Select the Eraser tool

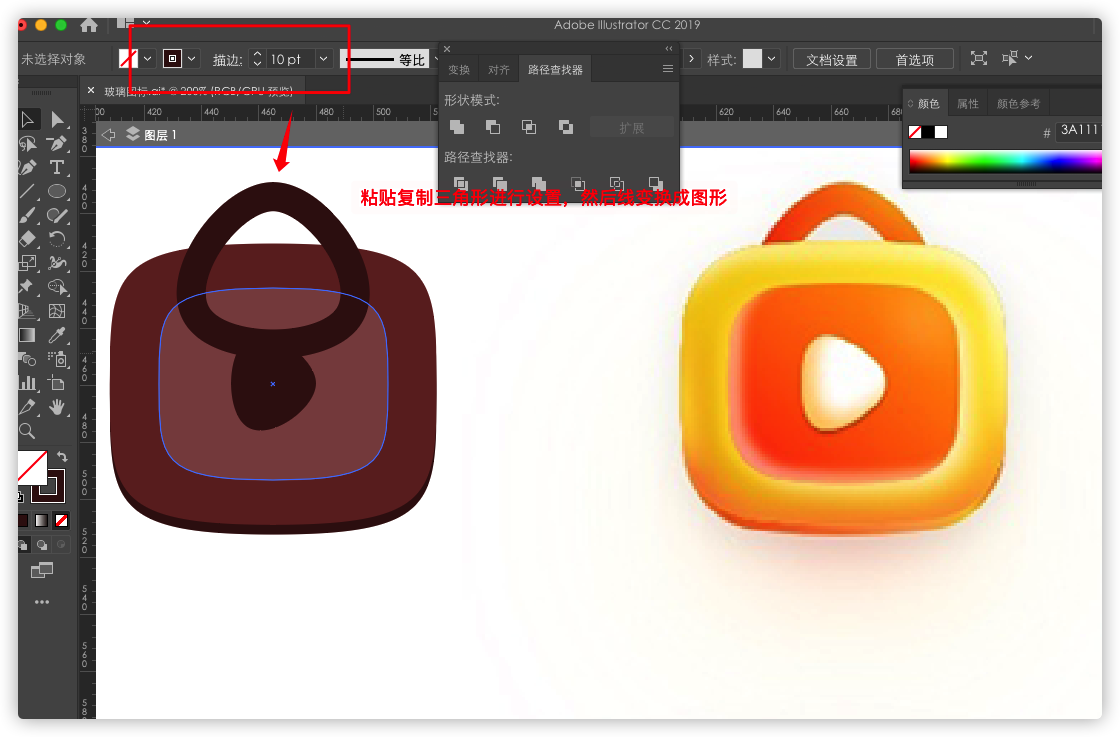point(27,239)
